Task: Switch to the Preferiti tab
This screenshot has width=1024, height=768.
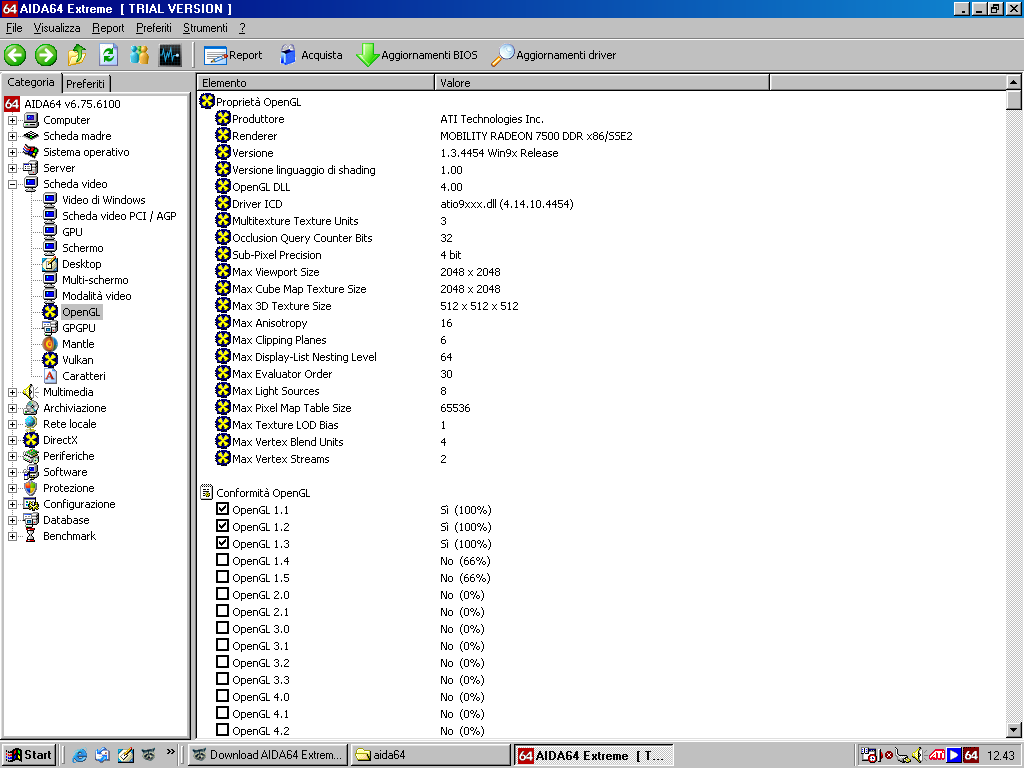Action: pos(86,84)
